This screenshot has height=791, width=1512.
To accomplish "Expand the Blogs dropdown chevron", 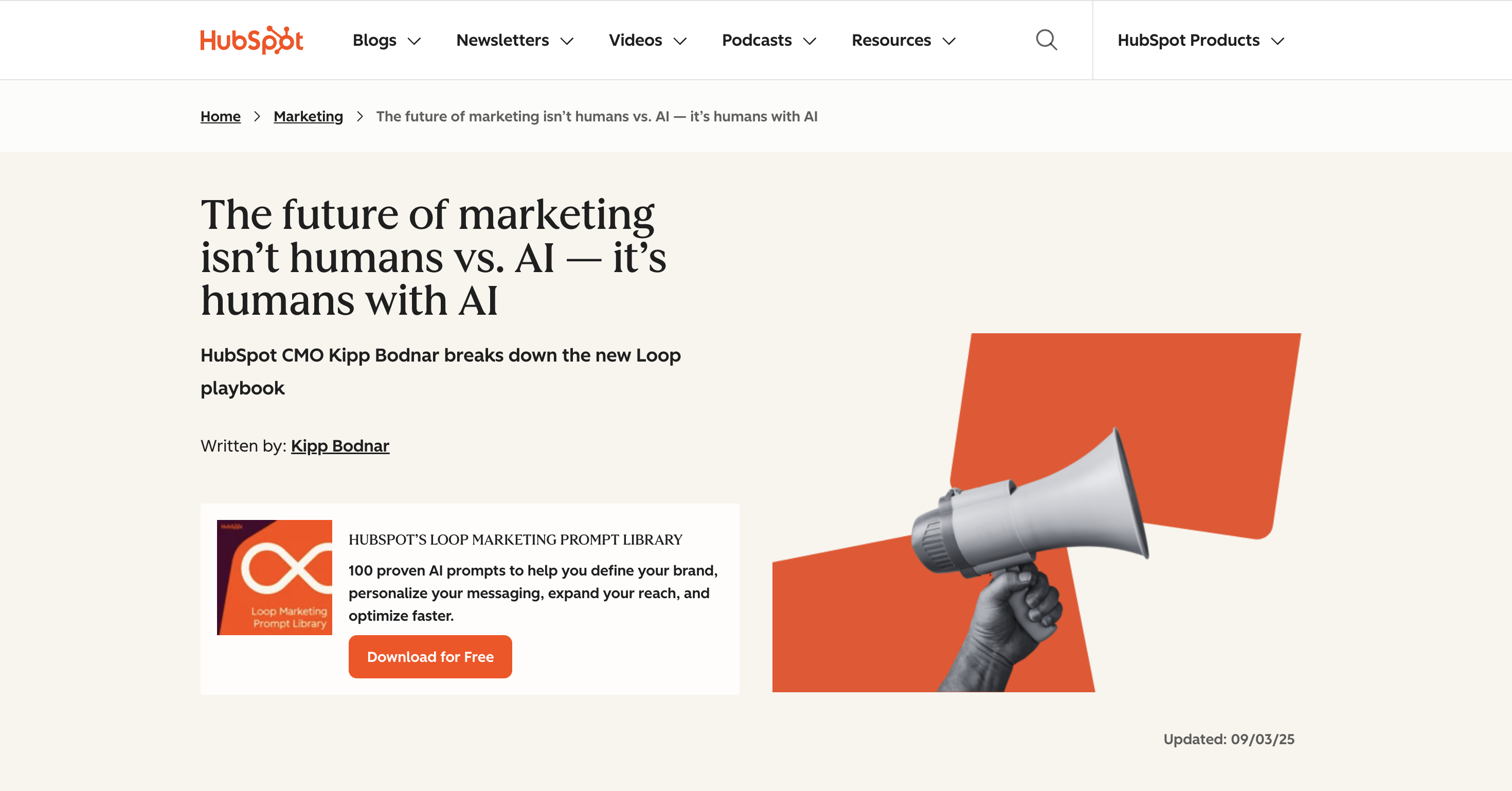I will [x=415, y=41].
